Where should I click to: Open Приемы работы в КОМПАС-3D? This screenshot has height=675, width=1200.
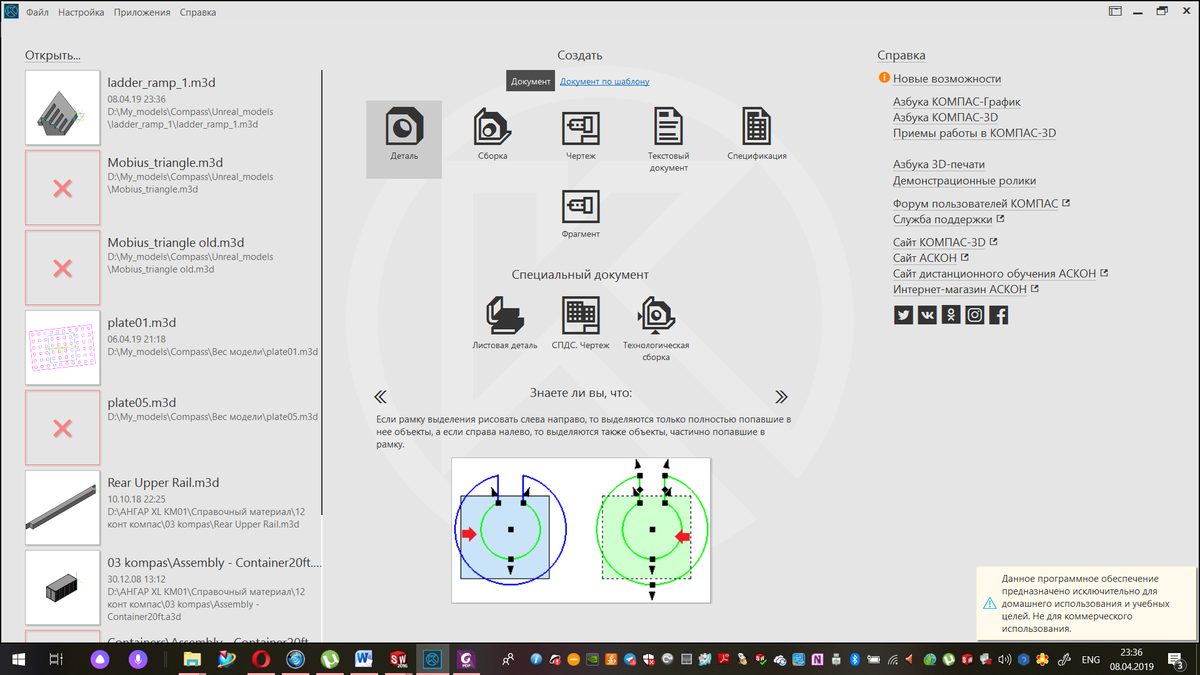[975, 133]
